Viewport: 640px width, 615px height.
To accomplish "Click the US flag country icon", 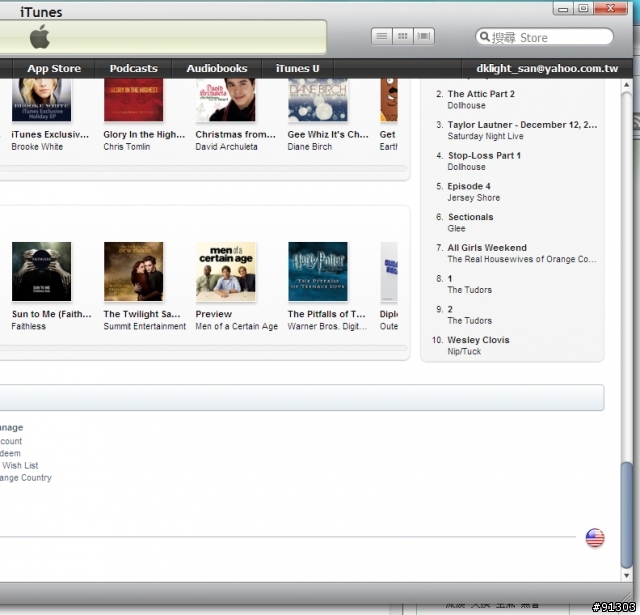I will coord(595,538).
